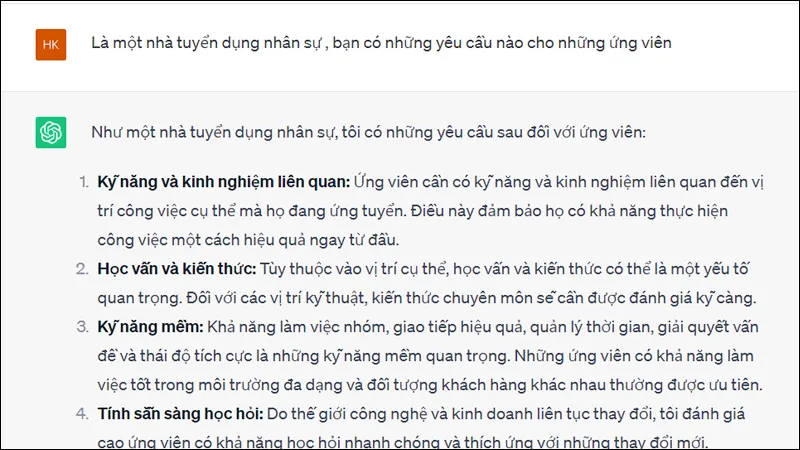800x450 pixels.
Task: Click the bold heading Học vấn và kiến thức
Action: (177, 269)
